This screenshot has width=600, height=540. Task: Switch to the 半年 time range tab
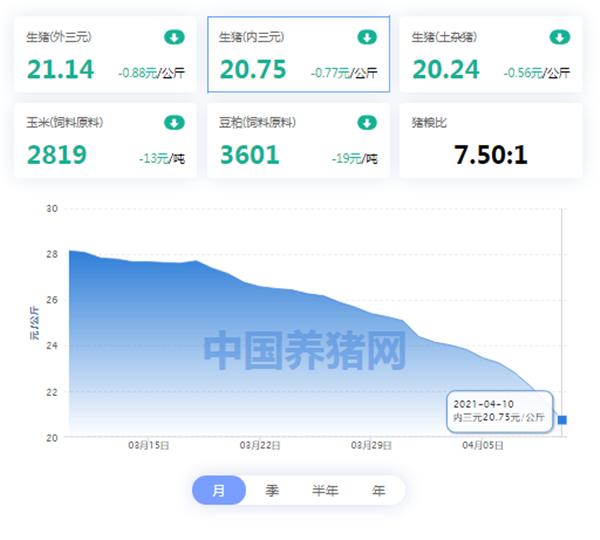[x=325, y=490]
